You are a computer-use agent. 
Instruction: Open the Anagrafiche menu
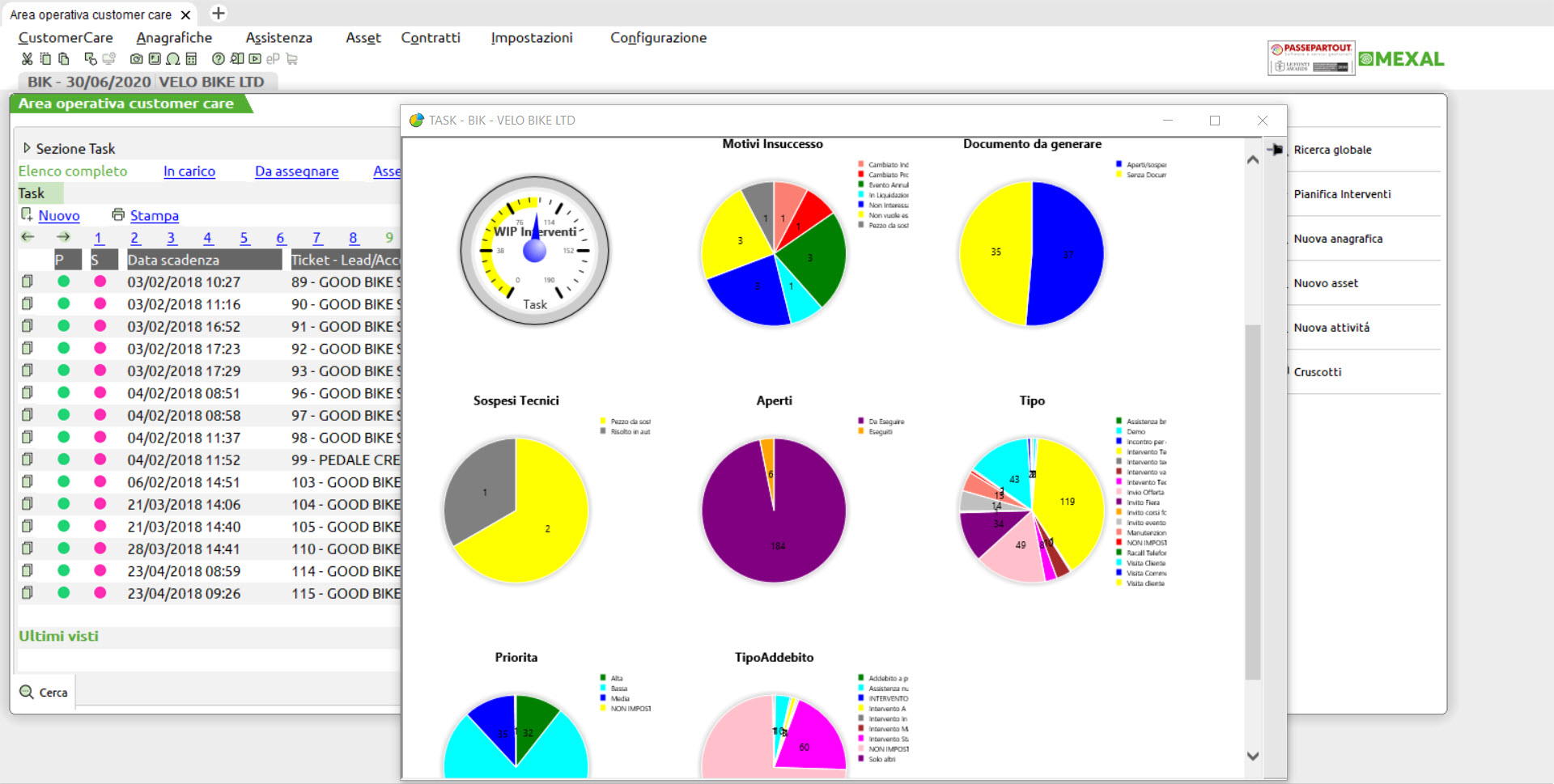pos(174,38)
